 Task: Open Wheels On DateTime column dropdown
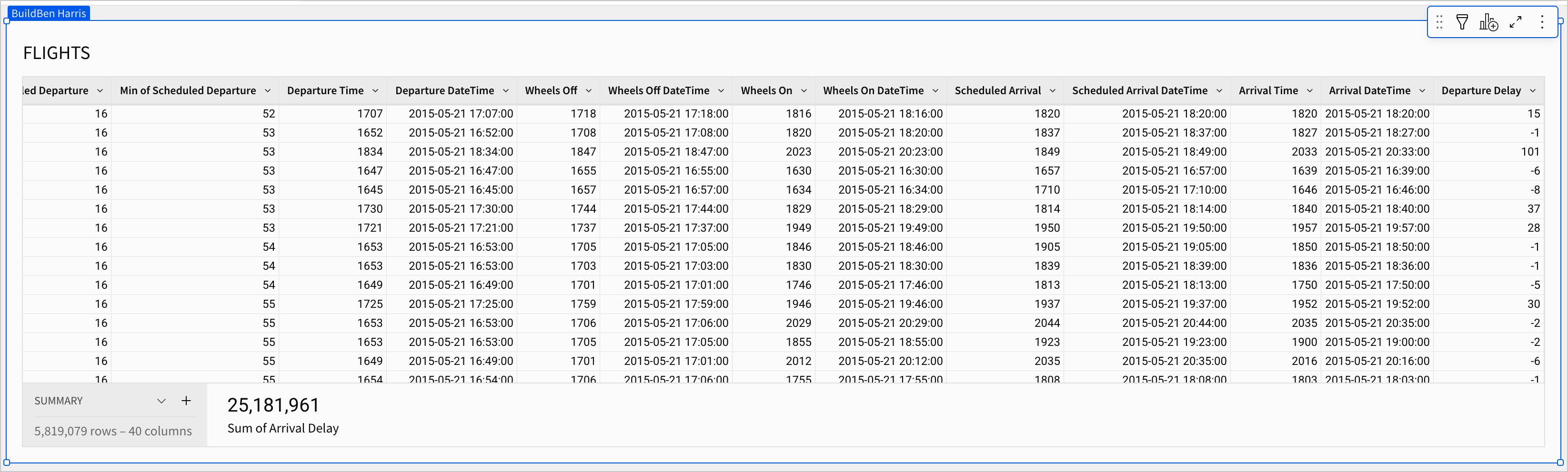pyautogui.click(x=935, y=90)
